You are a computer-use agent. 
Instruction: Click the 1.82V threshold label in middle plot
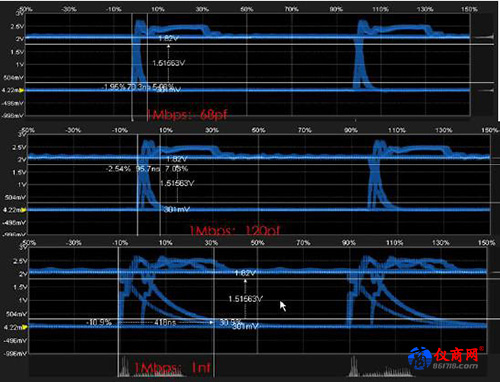coord(177,159)
